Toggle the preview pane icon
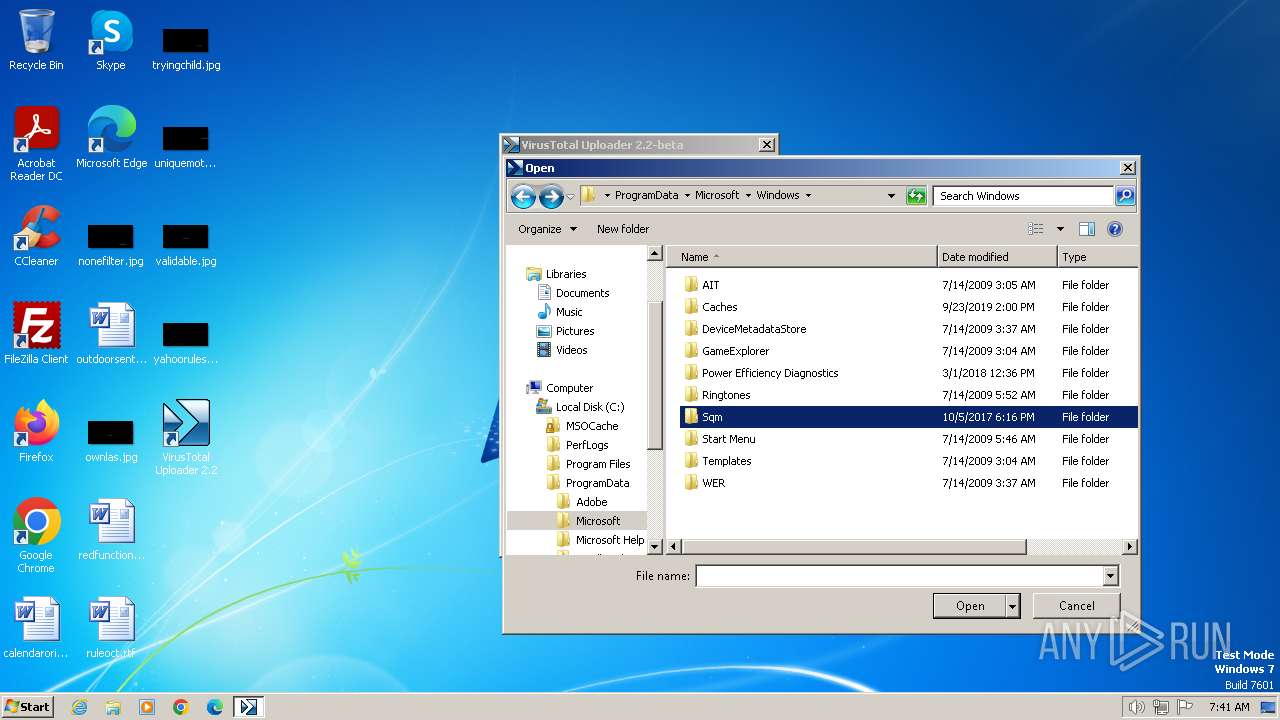 pos(1087,229)
